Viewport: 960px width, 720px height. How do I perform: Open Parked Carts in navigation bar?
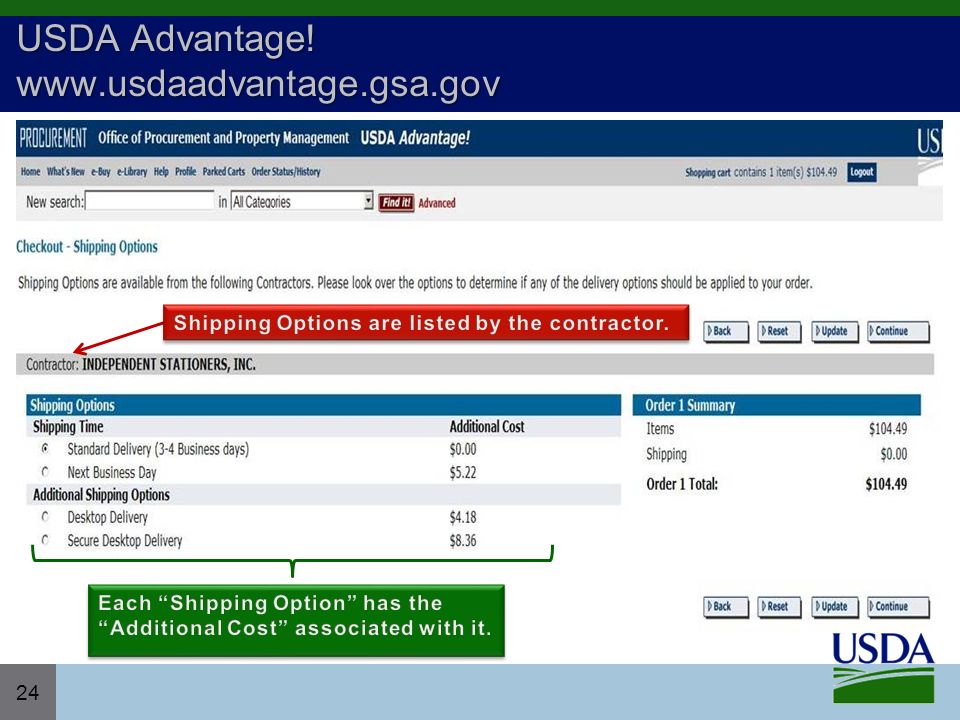pos(223,171)
